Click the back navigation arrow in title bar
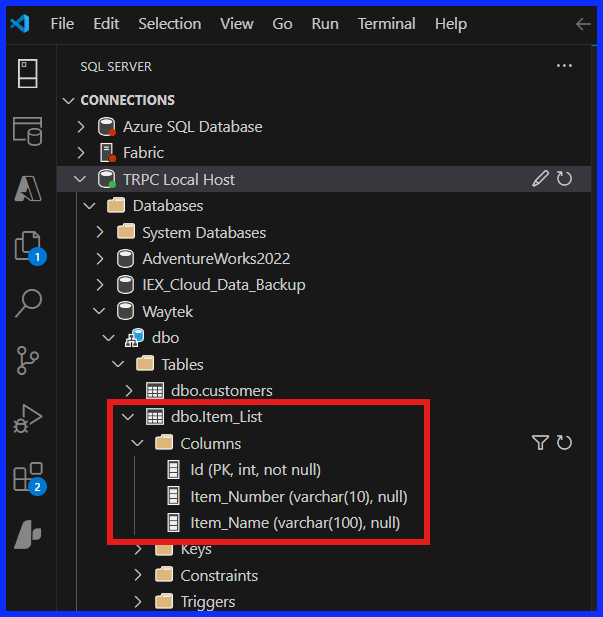This screenshot has width=603, height=617. (x=583, y=24)
